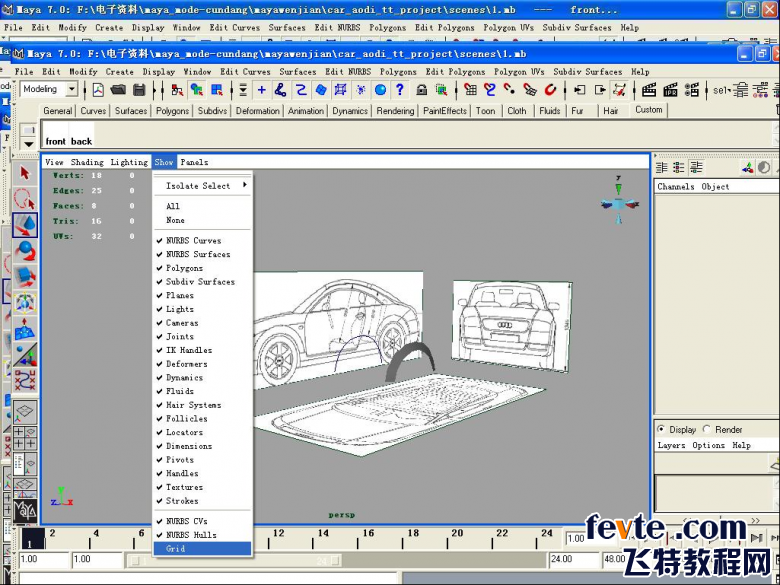
Task: Select by component type mode icon
Action: click(x=217, y=90)
